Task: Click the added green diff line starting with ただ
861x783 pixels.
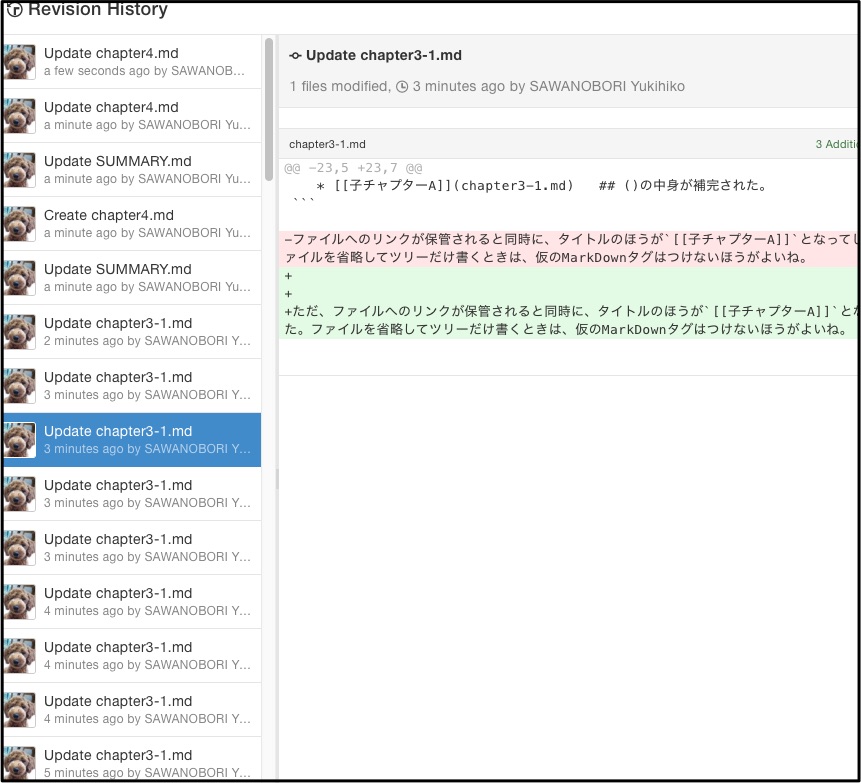Action: coord(569,321)
